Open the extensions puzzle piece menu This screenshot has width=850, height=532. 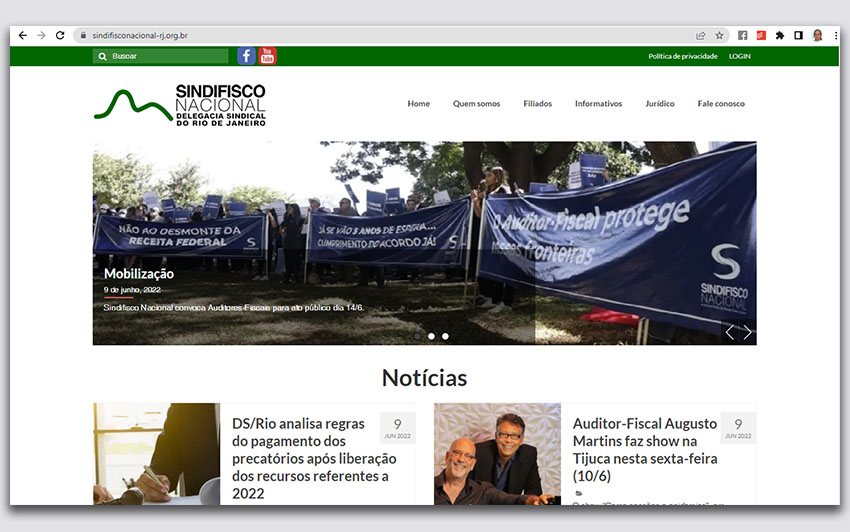(780, 35)
